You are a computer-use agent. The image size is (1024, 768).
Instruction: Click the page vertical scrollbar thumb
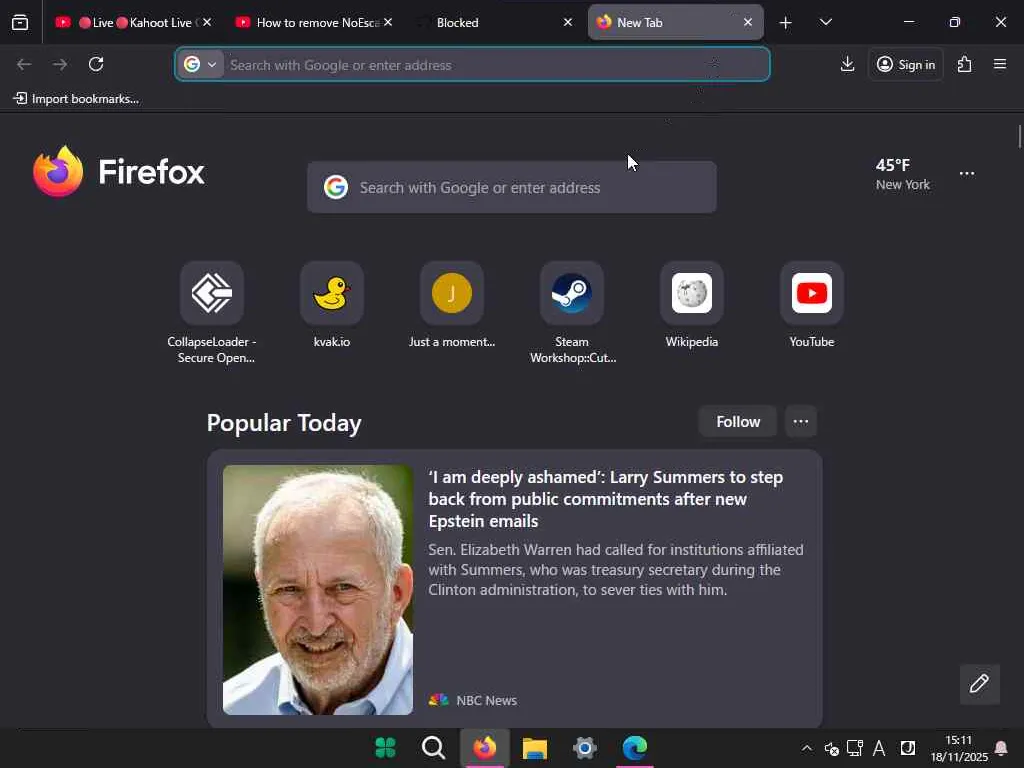1019,136
